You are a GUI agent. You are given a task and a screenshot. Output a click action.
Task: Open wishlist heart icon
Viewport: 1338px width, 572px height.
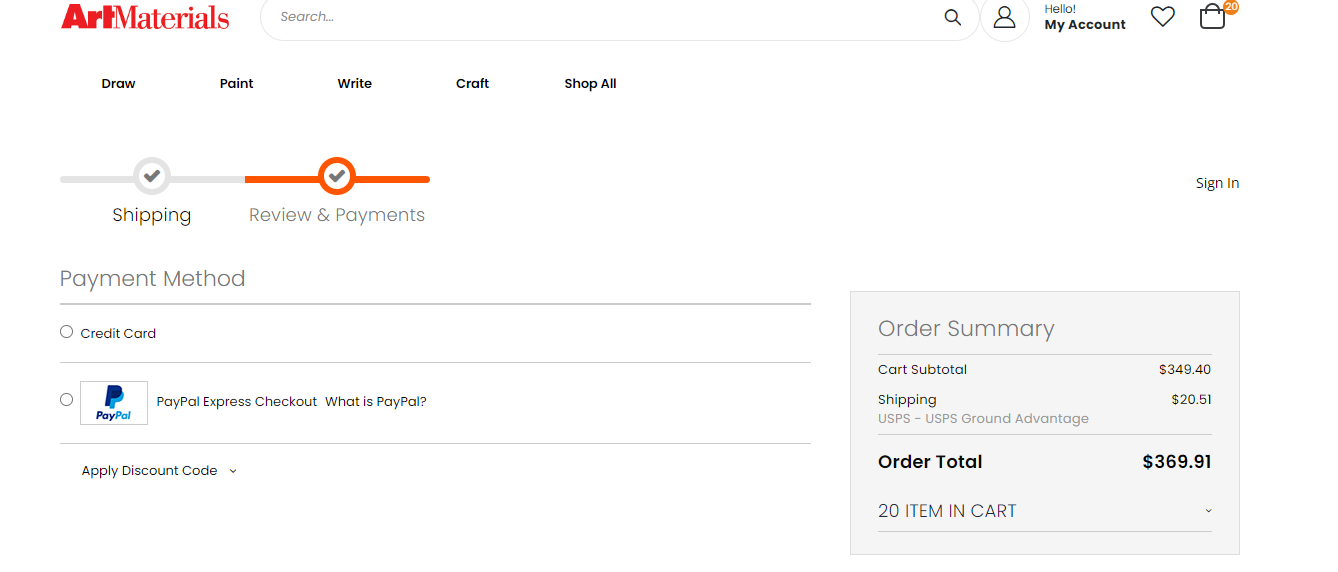[x=1162, y=17]
